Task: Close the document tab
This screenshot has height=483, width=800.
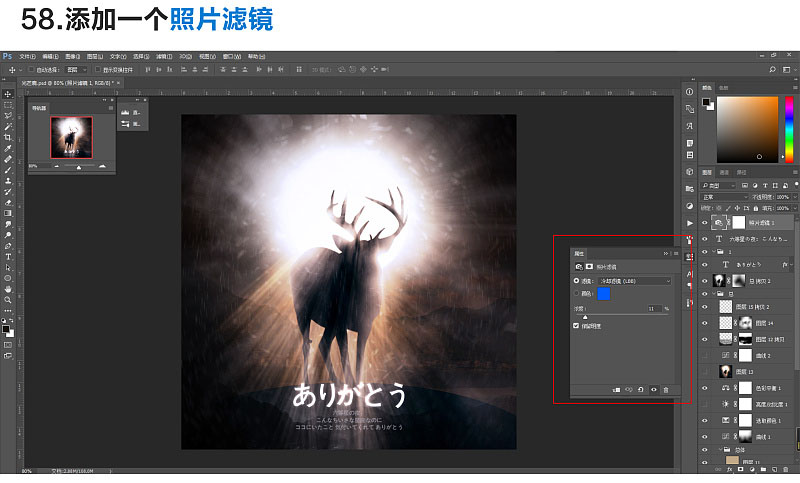Action: 118,83
